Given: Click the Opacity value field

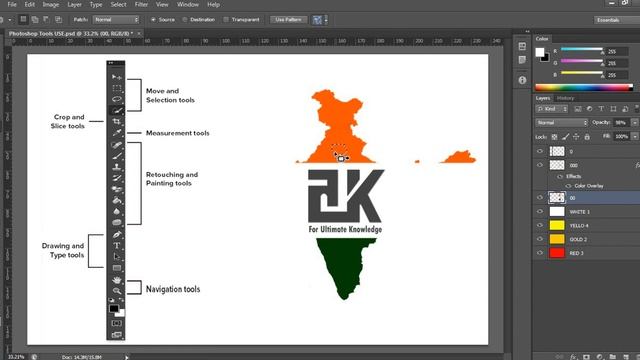Looking at the screenshot, I should (x=621, y=122).
